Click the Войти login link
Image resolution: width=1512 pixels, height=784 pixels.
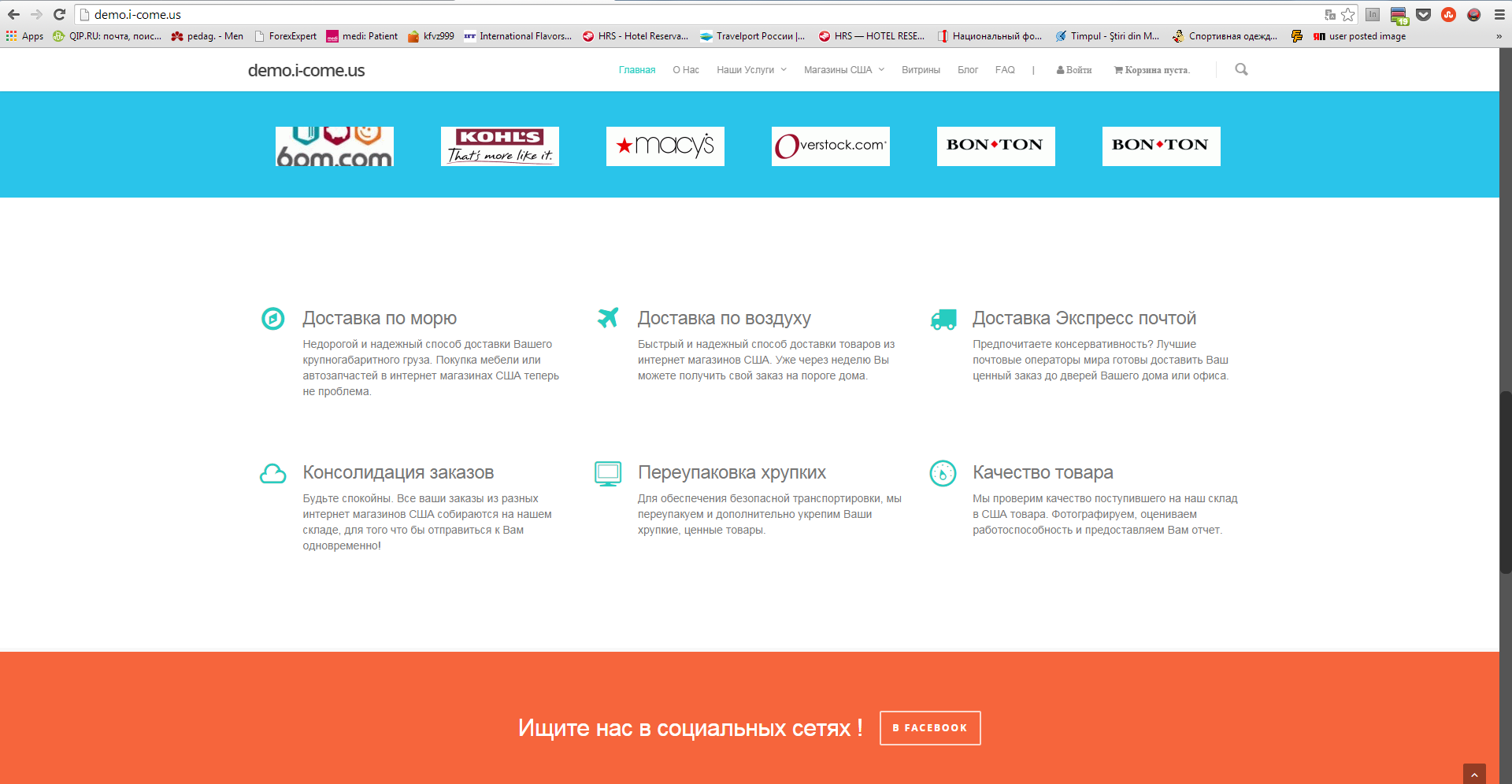click(x=1074, y=70)
